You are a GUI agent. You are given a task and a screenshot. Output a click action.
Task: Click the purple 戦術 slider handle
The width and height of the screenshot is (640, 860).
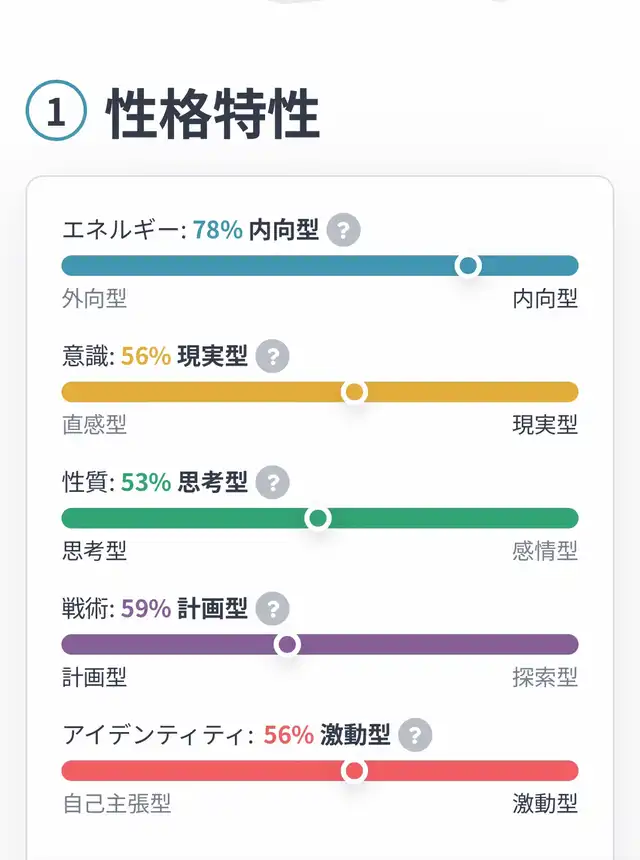pos(287,644)
